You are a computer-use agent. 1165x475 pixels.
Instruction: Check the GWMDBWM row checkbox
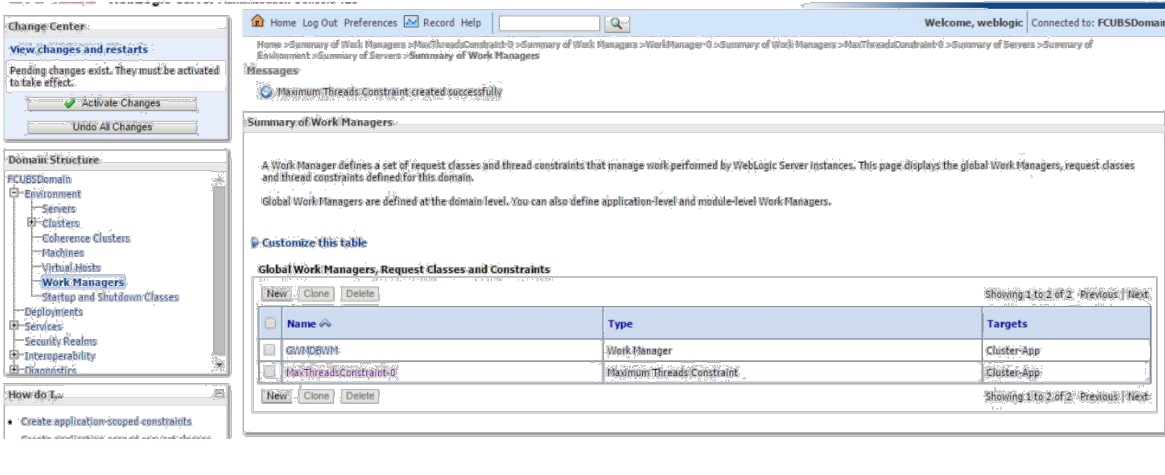(x=270, y=350)
